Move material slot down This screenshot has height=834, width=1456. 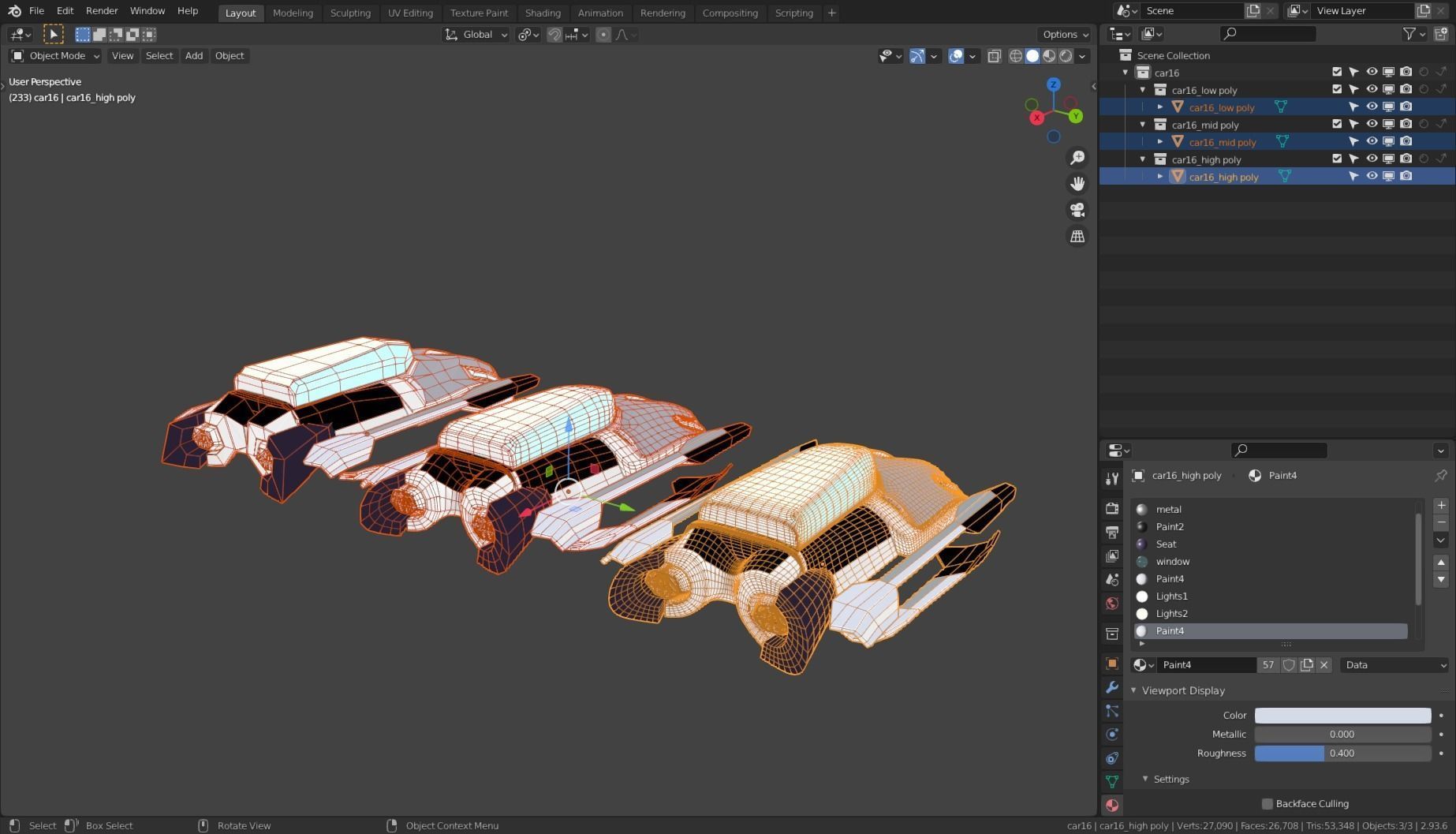[1441, 580]
